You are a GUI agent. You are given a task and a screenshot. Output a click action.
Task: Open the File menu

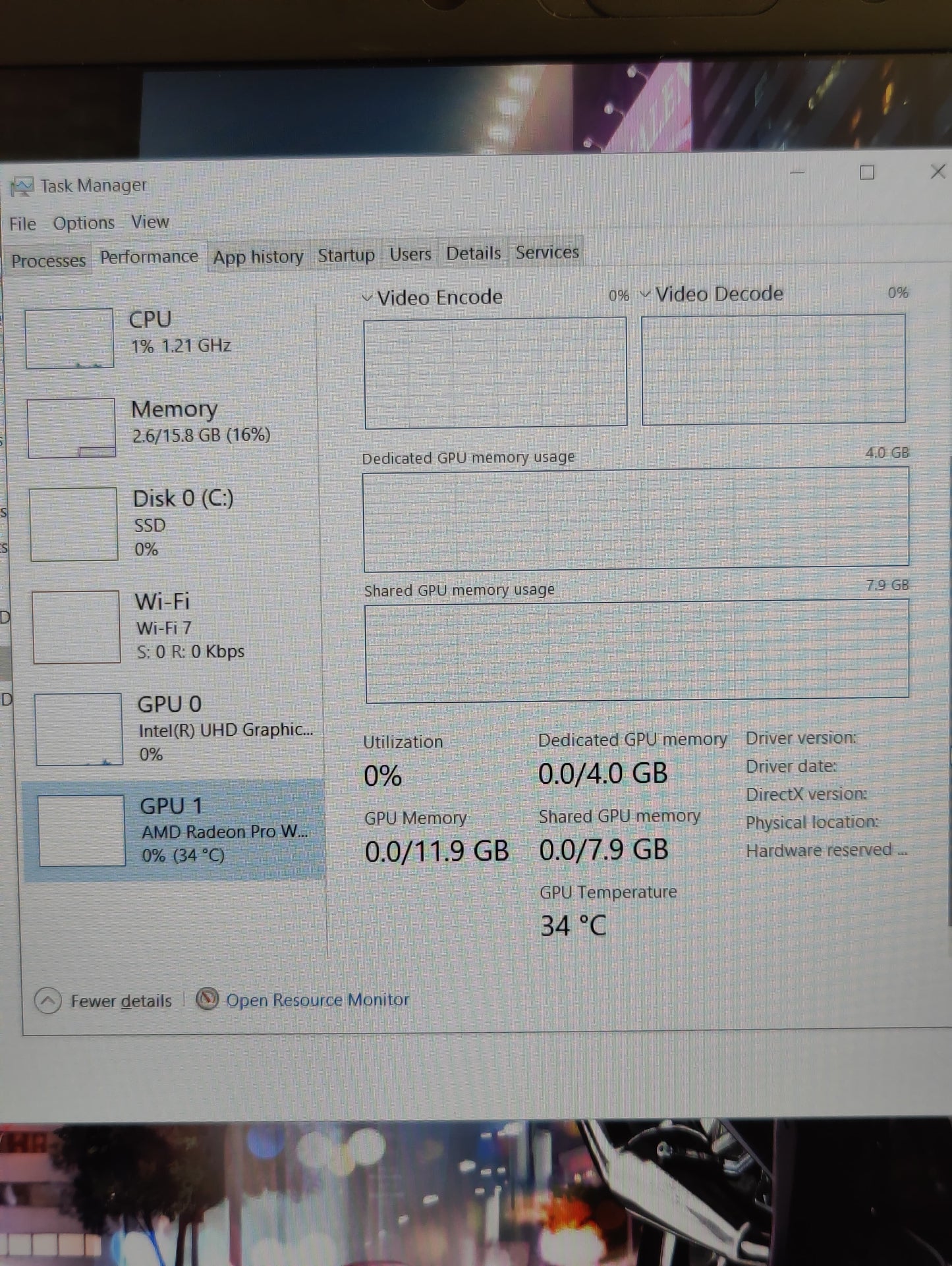point(22,224)
